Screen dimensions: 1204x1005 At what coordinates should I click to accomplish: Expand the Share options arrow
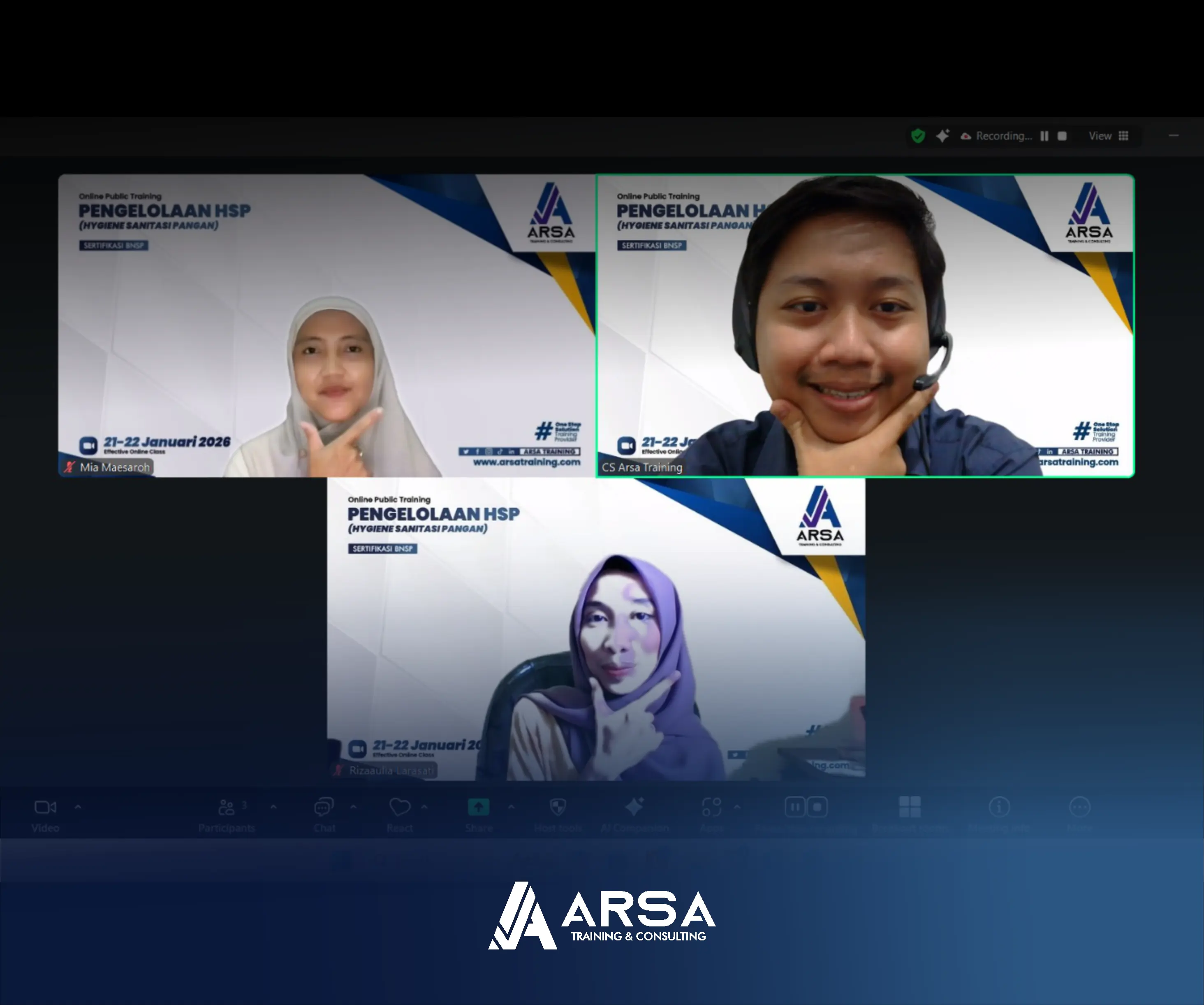(x=511, y=807)
